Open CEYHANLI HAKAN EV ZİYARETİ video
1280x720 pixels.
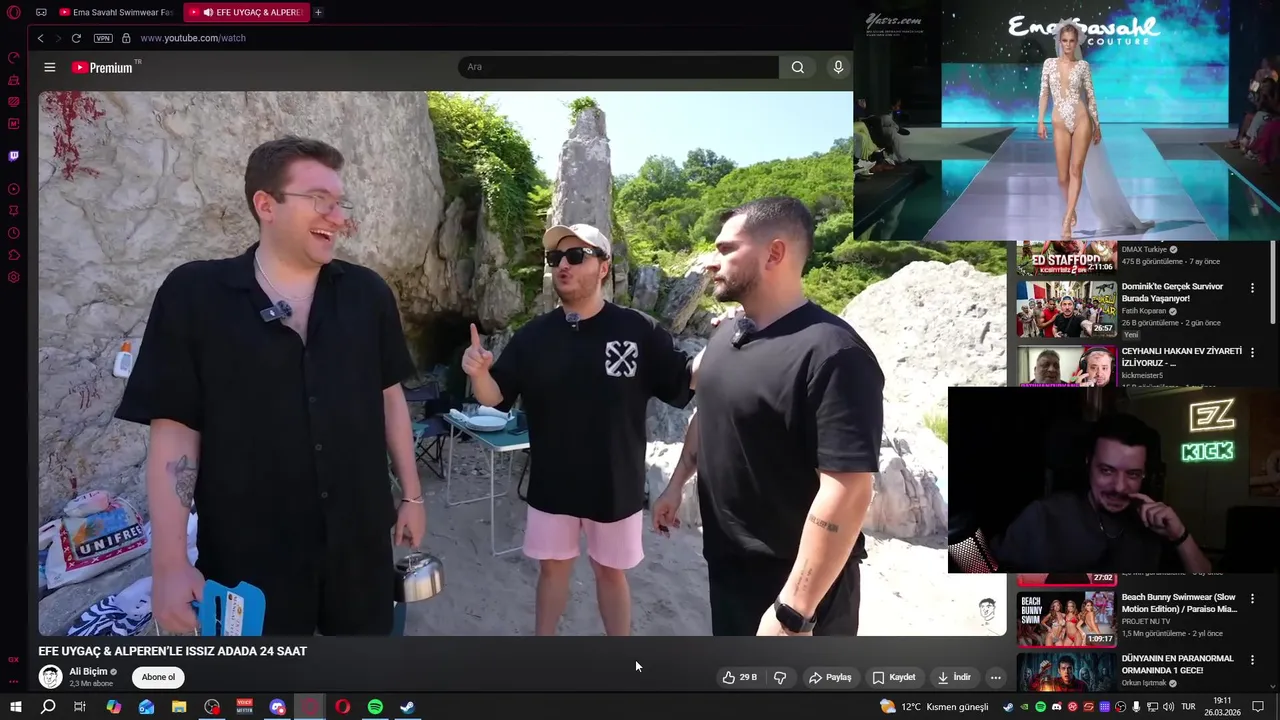click(1181, 357)
